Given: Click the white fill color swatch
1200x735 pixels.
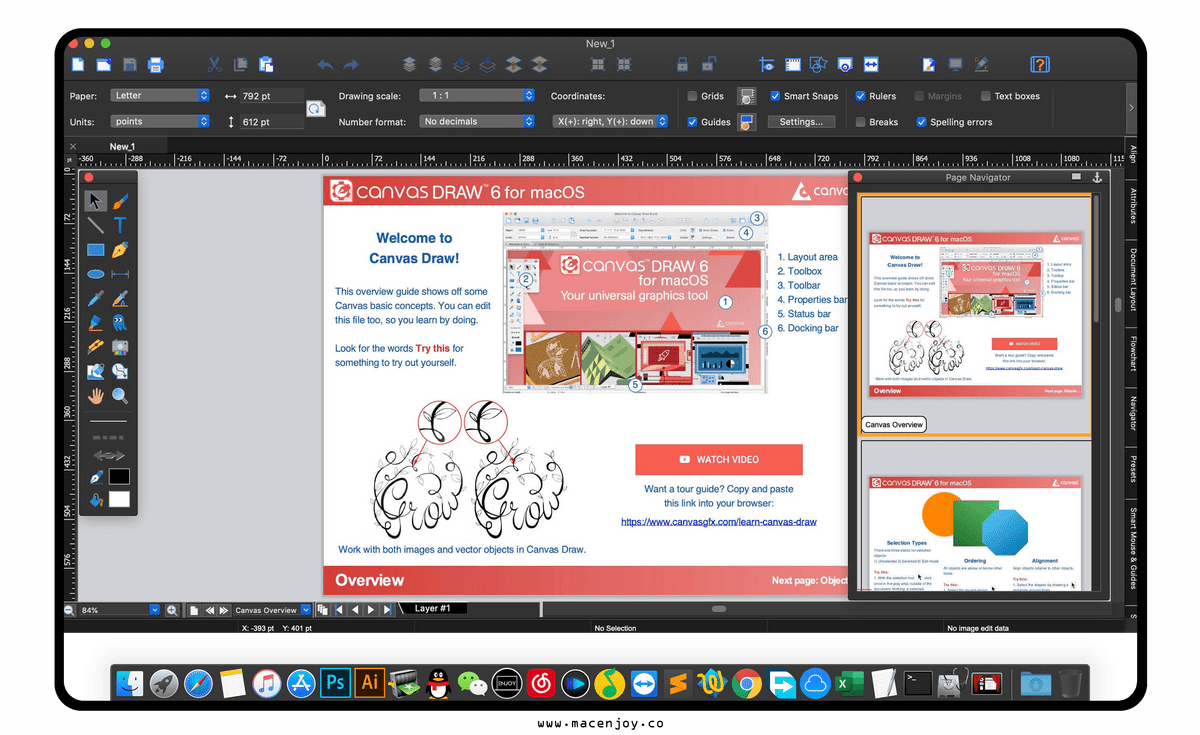Looking at the screenshot, I should coord(120,499).
